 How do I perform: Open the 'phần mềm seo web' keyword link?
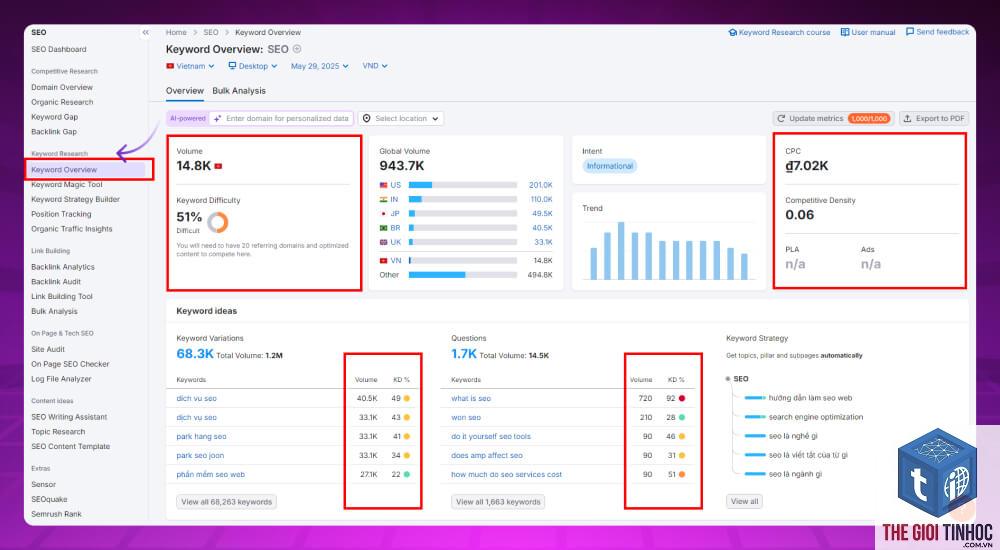pyautogui.click(x=210, y=475)
